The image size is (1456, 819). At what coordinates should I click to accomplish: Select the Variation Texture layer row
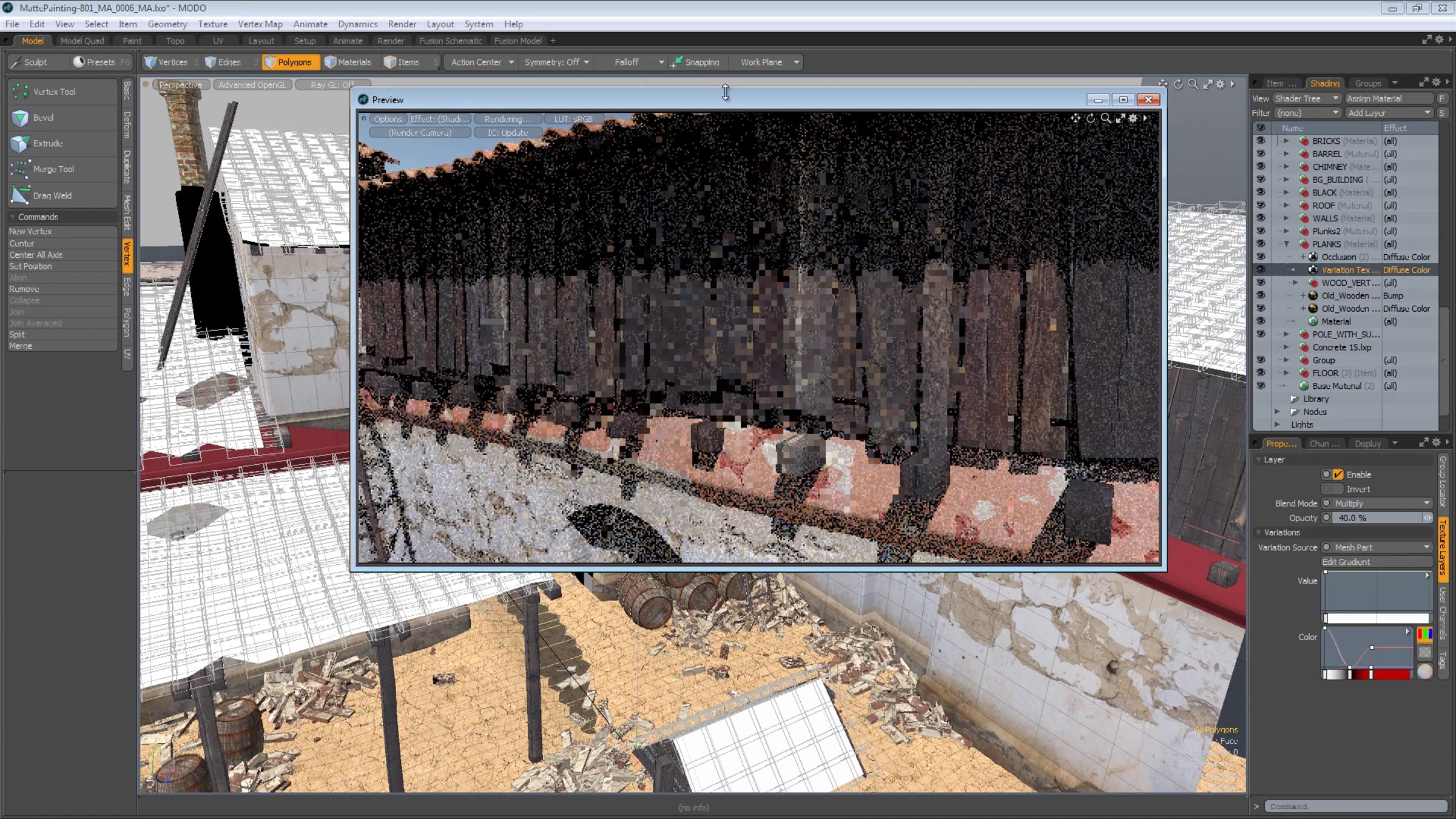click(x=1346, y=270)
